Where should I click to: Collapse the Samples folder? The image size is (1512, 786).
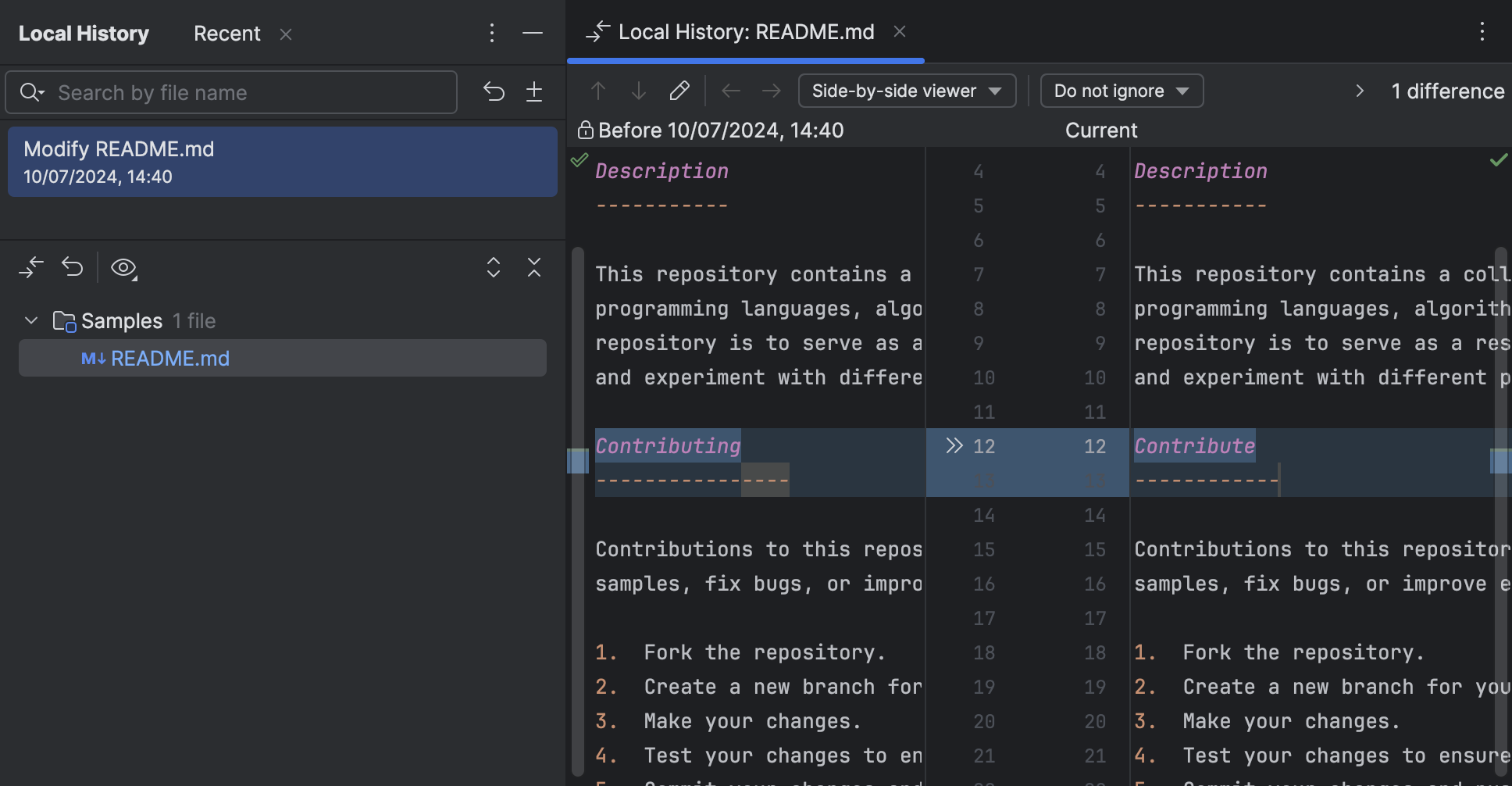coord(30,320)
